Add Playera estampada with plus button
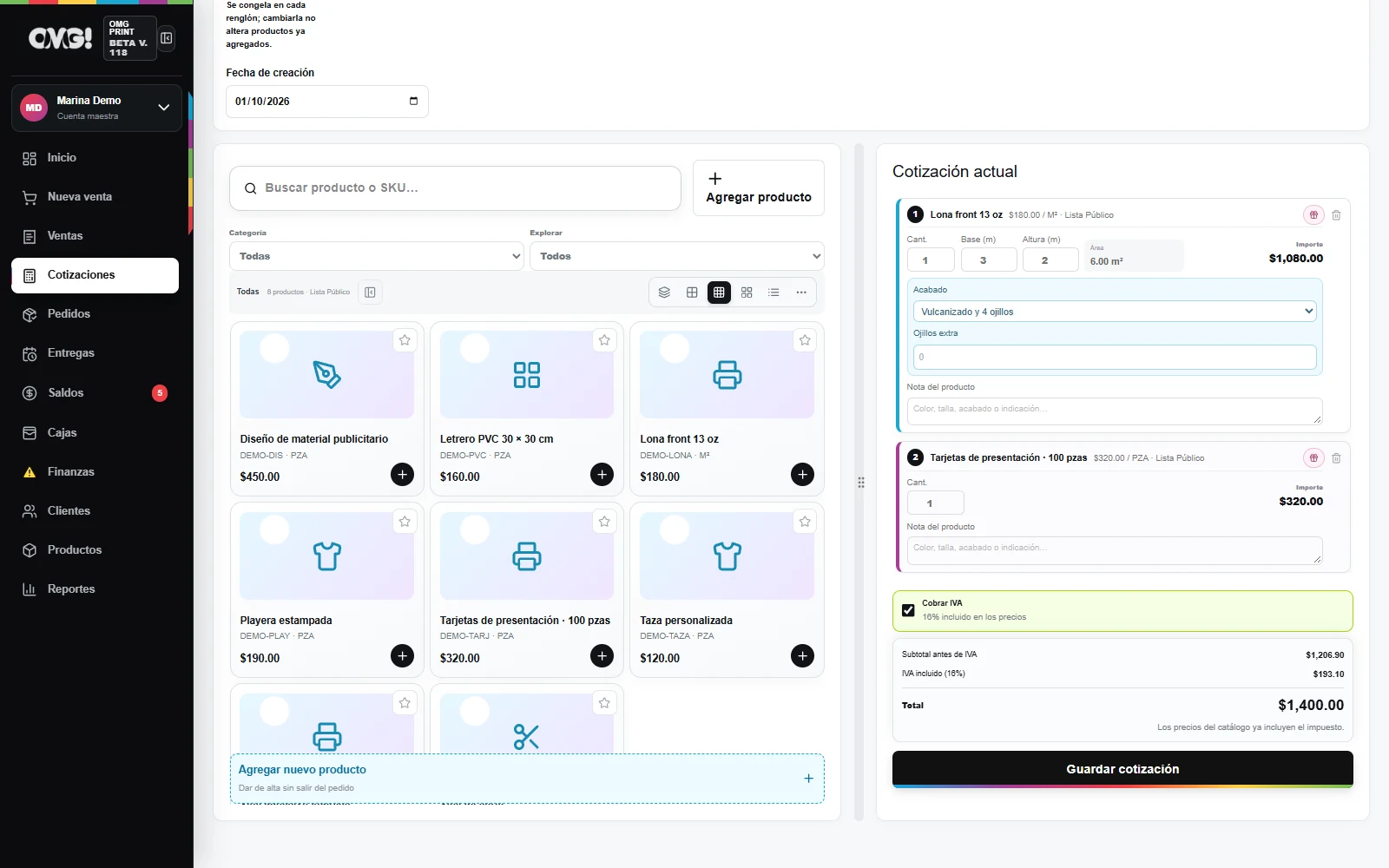 click(402, 656)
